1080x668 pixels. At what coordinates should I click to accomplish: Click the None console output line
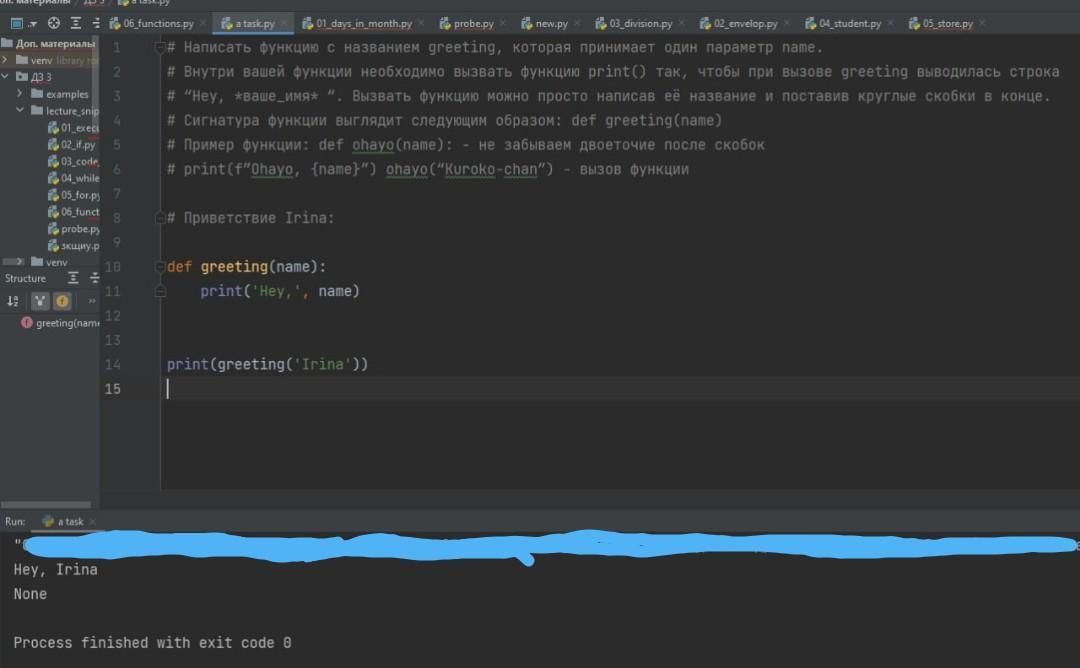pos(30,594)
